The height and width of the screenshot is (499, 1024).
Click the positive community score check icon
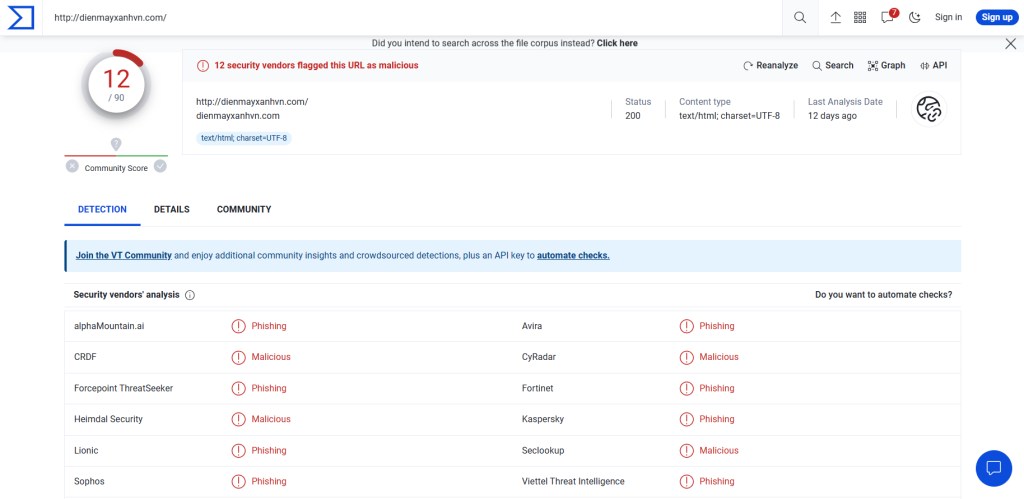pyautogui.click(x=160, y=166)
